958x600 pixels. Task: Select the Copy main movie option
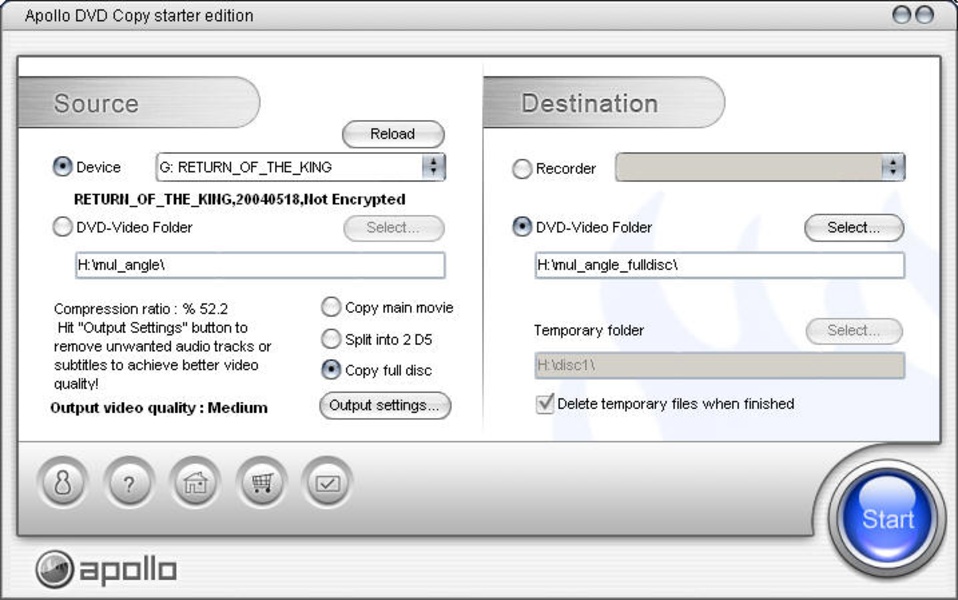click(331, 307)
